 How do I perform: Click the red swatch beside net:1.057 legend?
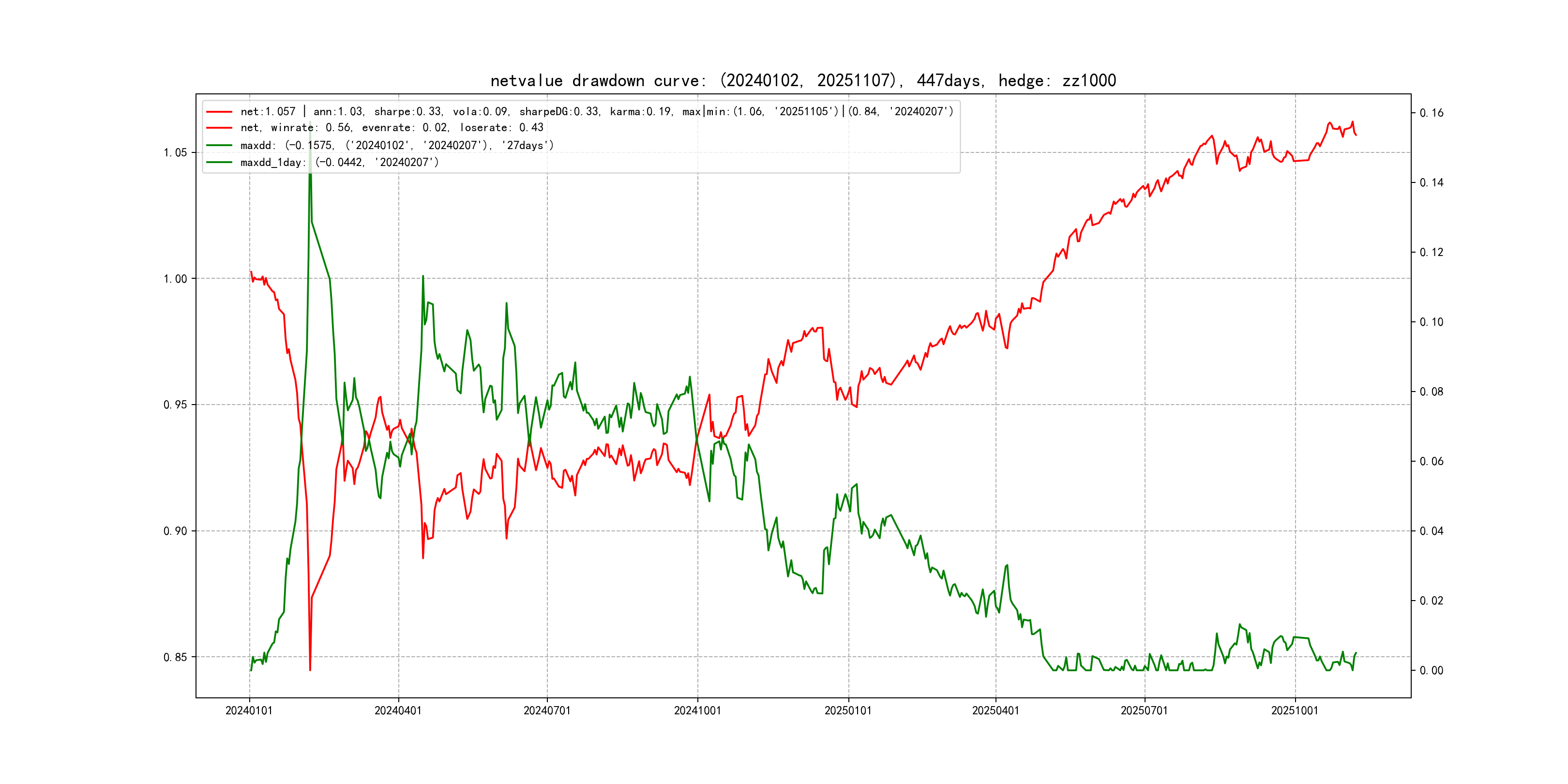219,112
